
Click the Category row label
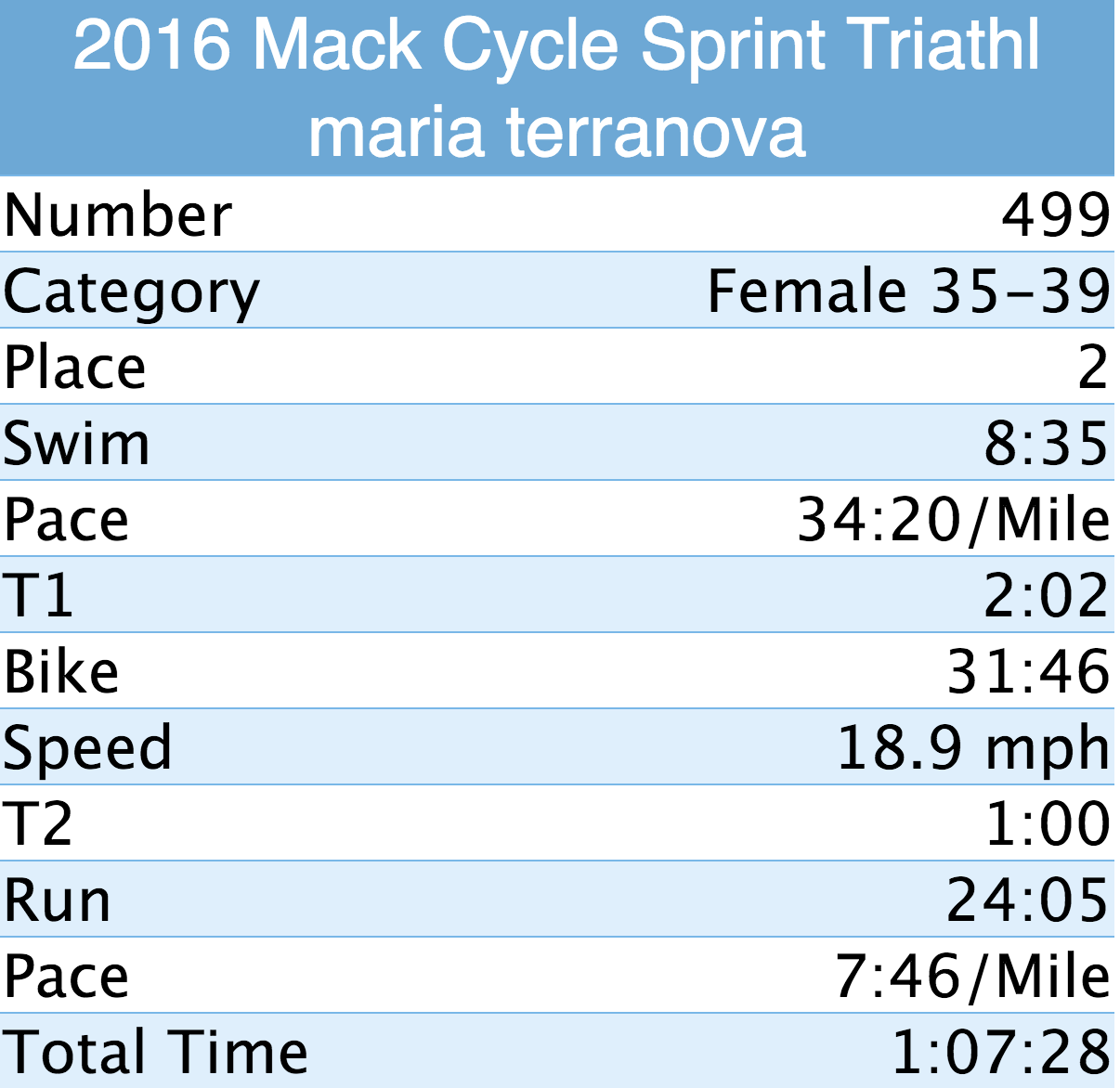[132, 291]
